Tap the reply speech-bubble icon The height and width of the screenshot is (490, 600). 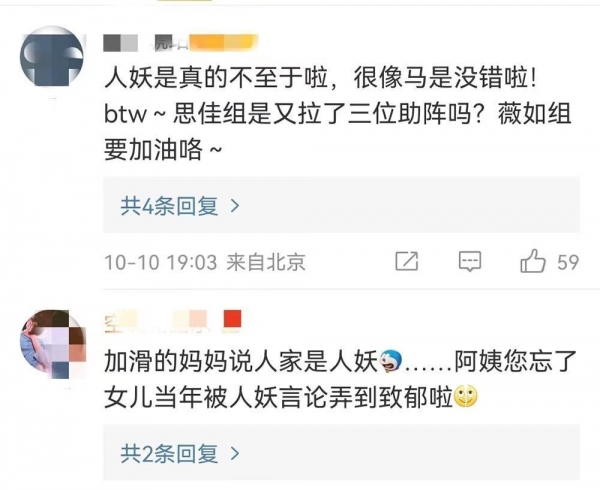point(470,262)
